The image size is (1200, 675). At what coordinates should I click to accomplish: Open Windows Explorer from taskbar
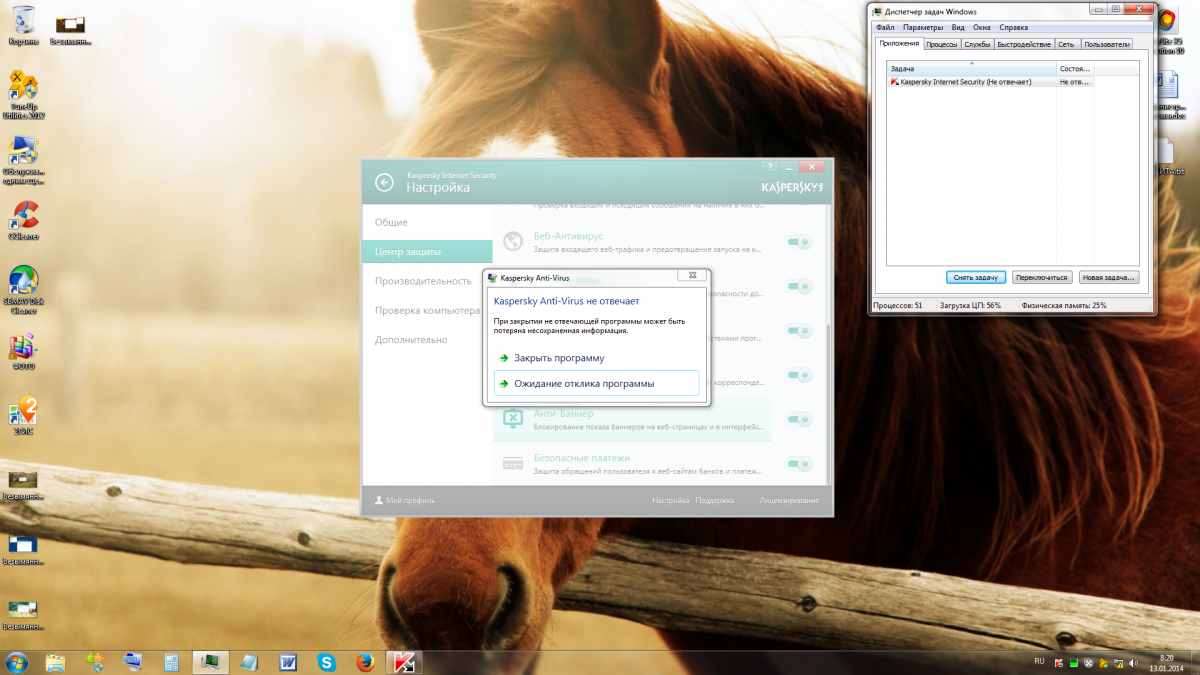56,662
